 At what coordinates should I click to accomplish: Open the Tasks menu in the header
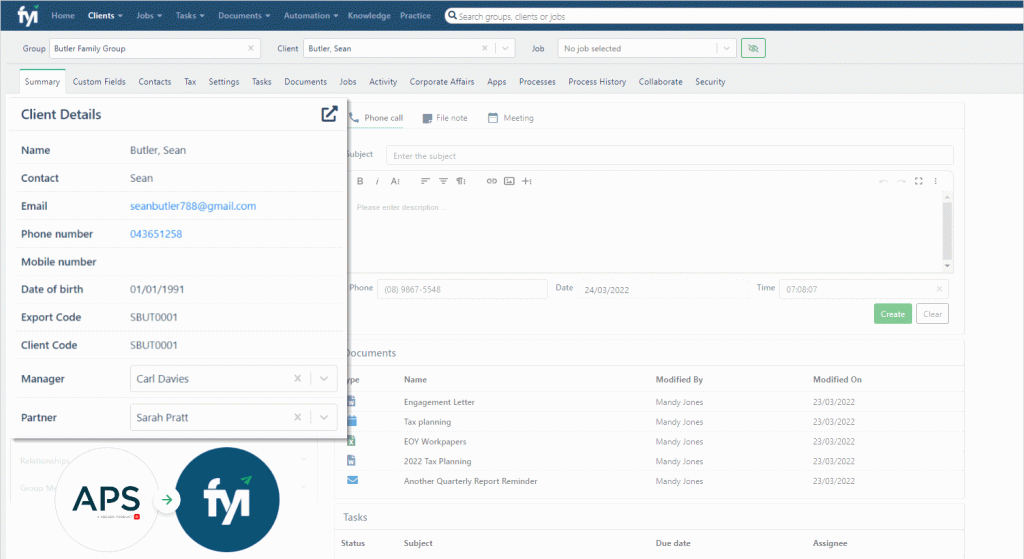coord(190,16)
